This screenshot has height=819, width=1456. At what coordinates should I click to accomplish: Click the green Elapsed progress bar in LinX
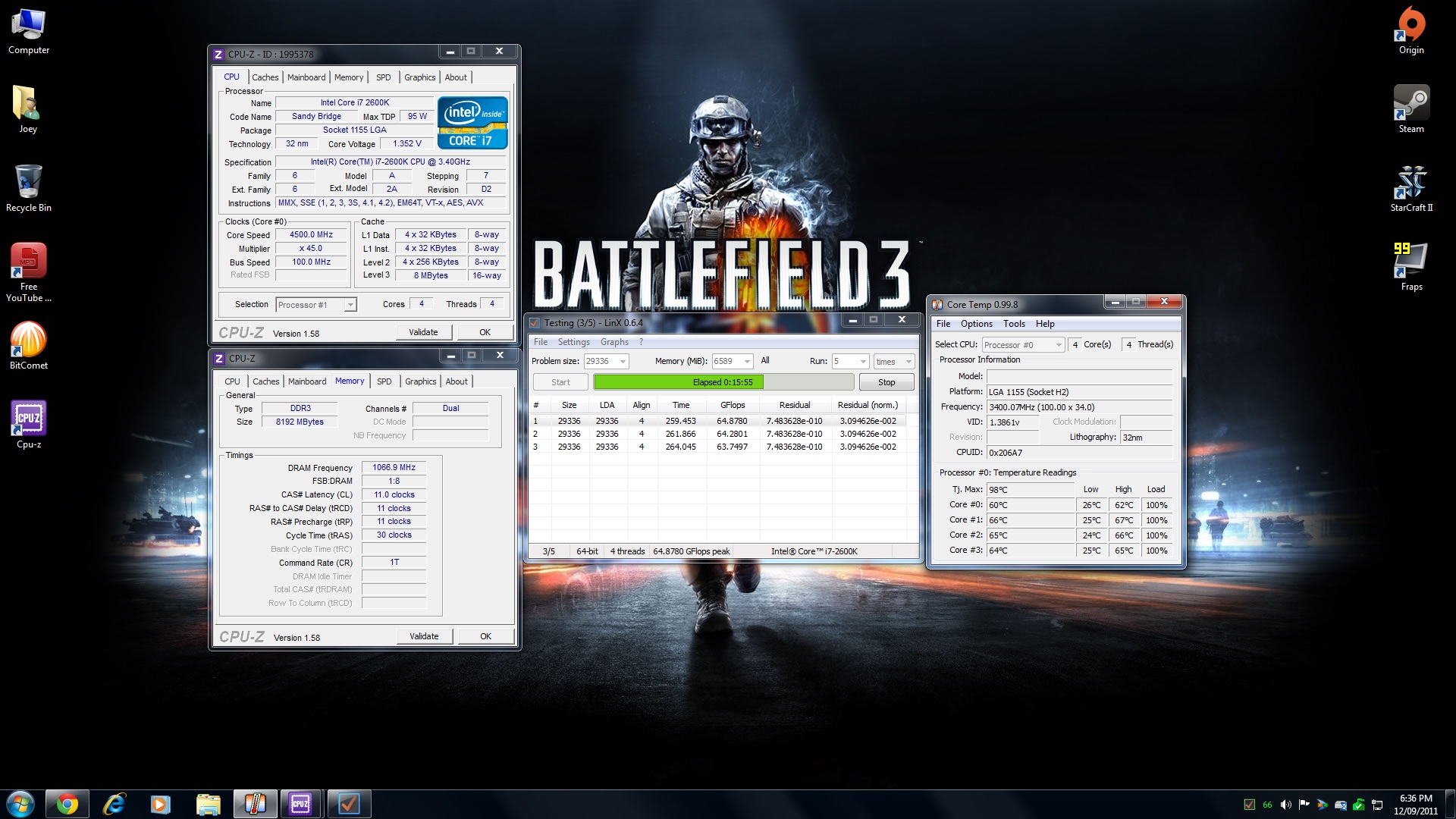coord(723,382)
